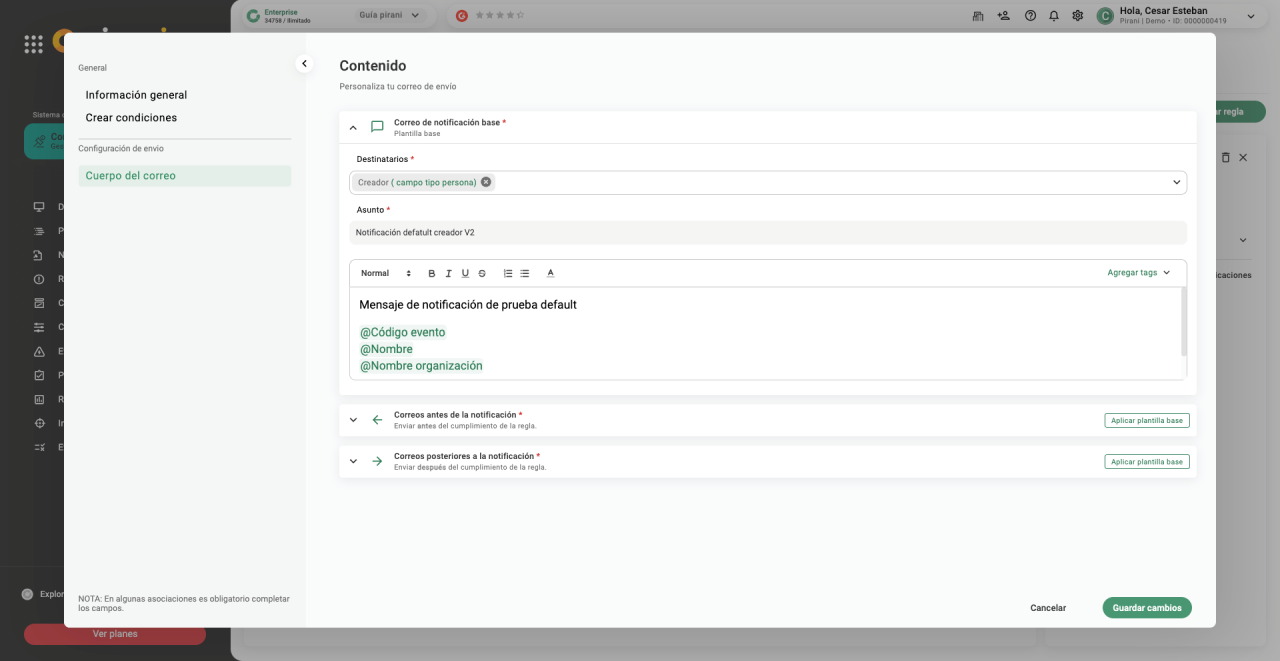Open the text color picker

(x=550, y=273)
